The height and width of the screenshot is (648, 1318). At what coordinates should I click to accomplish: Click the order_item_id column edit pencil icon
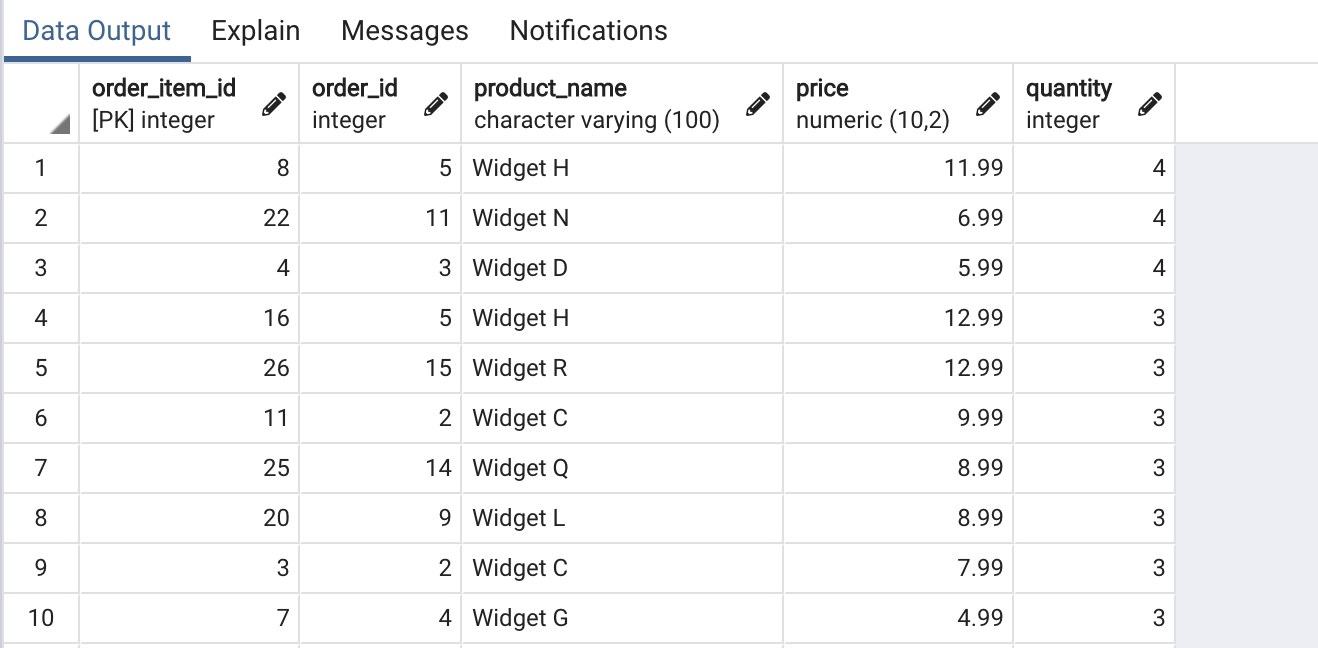click(x=272, y=104)
